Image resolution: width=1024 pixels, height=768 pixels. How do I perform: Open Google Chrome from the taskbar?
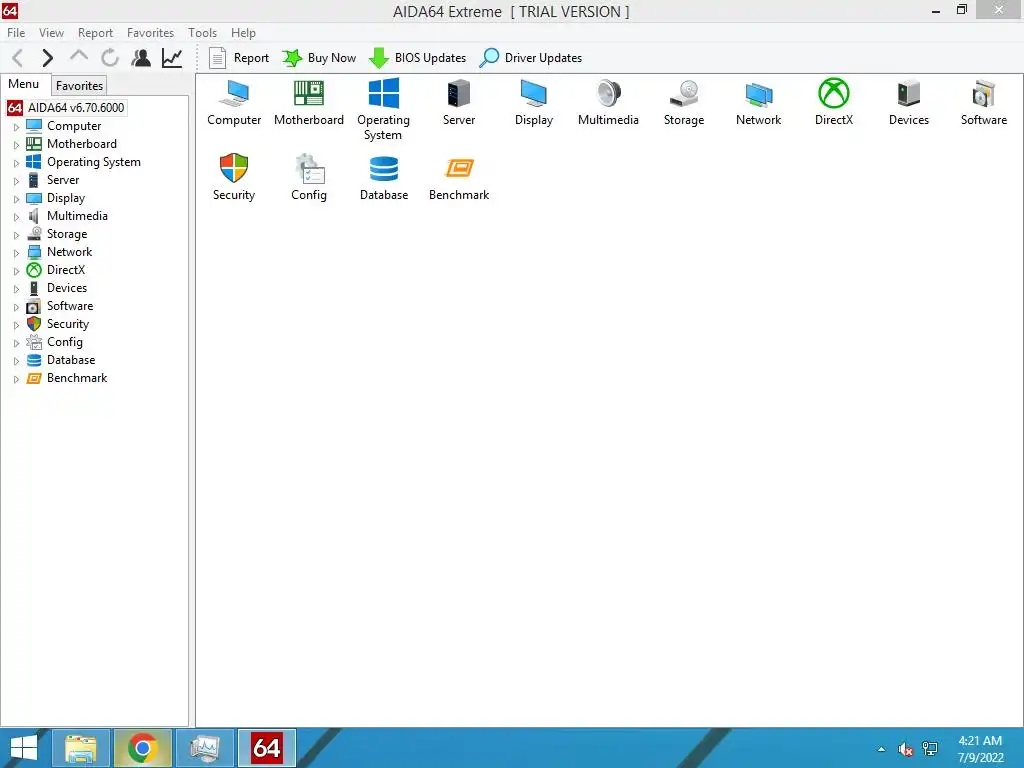point(143,748)
